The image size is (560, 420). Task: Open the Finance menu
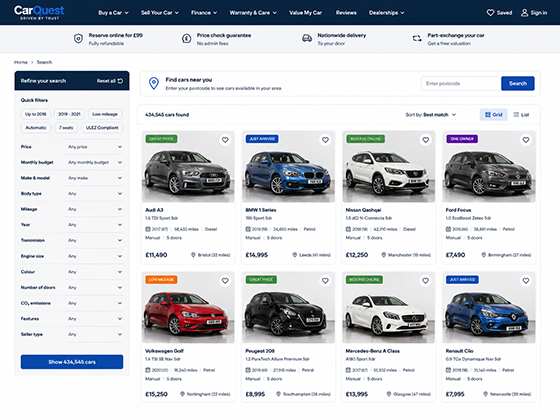click(x=204, y=13)
